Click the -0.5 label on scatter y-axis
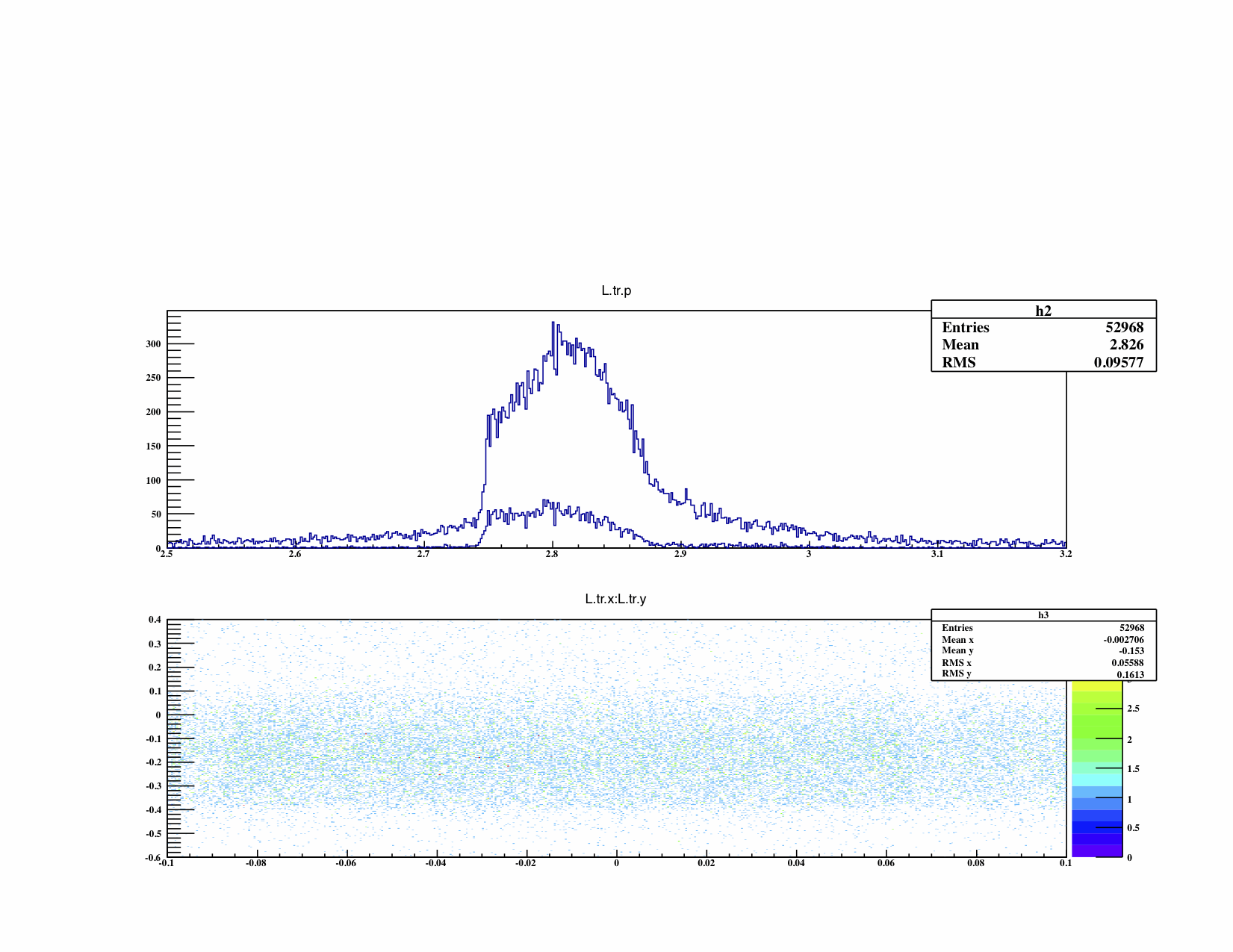This screenshot has height=952, width=1233. 153,834
